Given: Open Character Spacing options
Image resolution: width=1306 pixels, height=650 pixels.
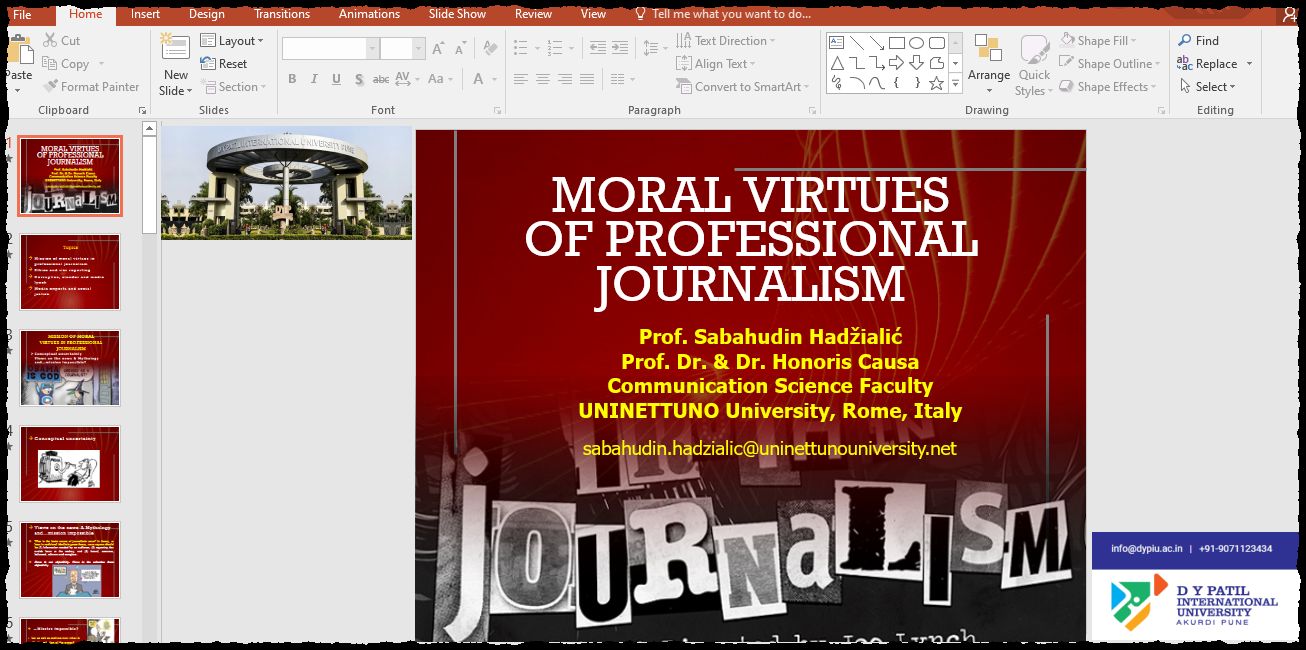Looking at the screenshot, I should pyautogui.click(x=406, y=79).
